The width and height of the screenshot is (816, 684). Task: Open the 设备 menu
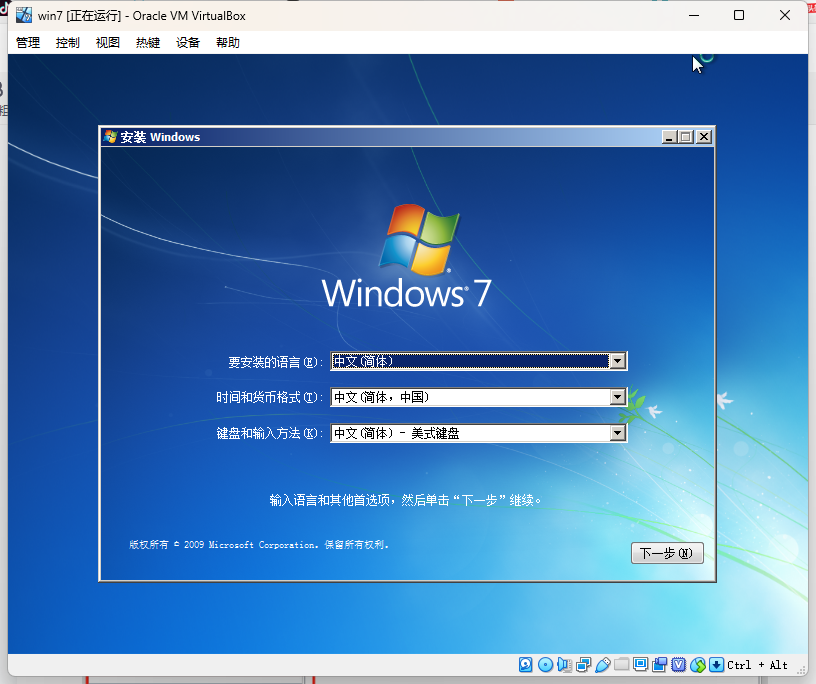186,42
